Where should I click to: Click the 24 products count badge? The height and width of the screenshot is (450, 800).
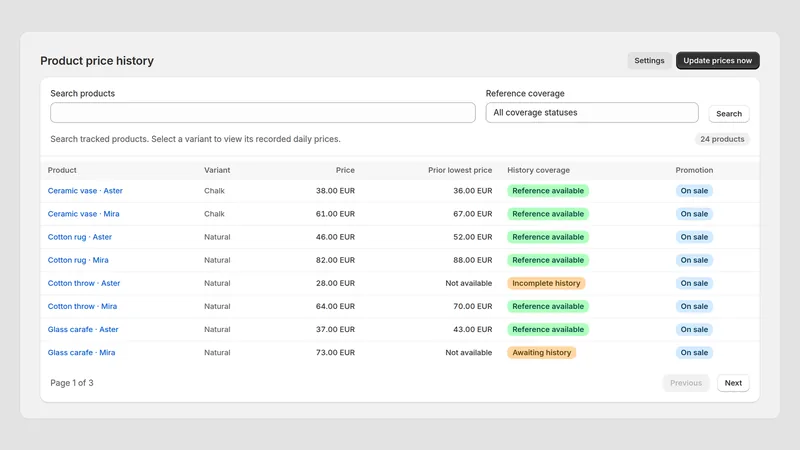tap(722, 139)
